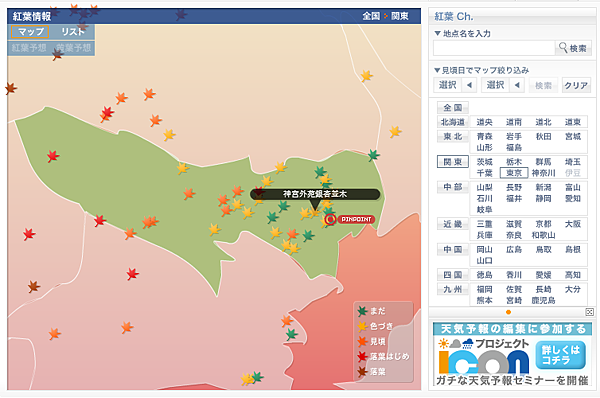Click the greyed 検索 filter button

click(x=543, y=85)
